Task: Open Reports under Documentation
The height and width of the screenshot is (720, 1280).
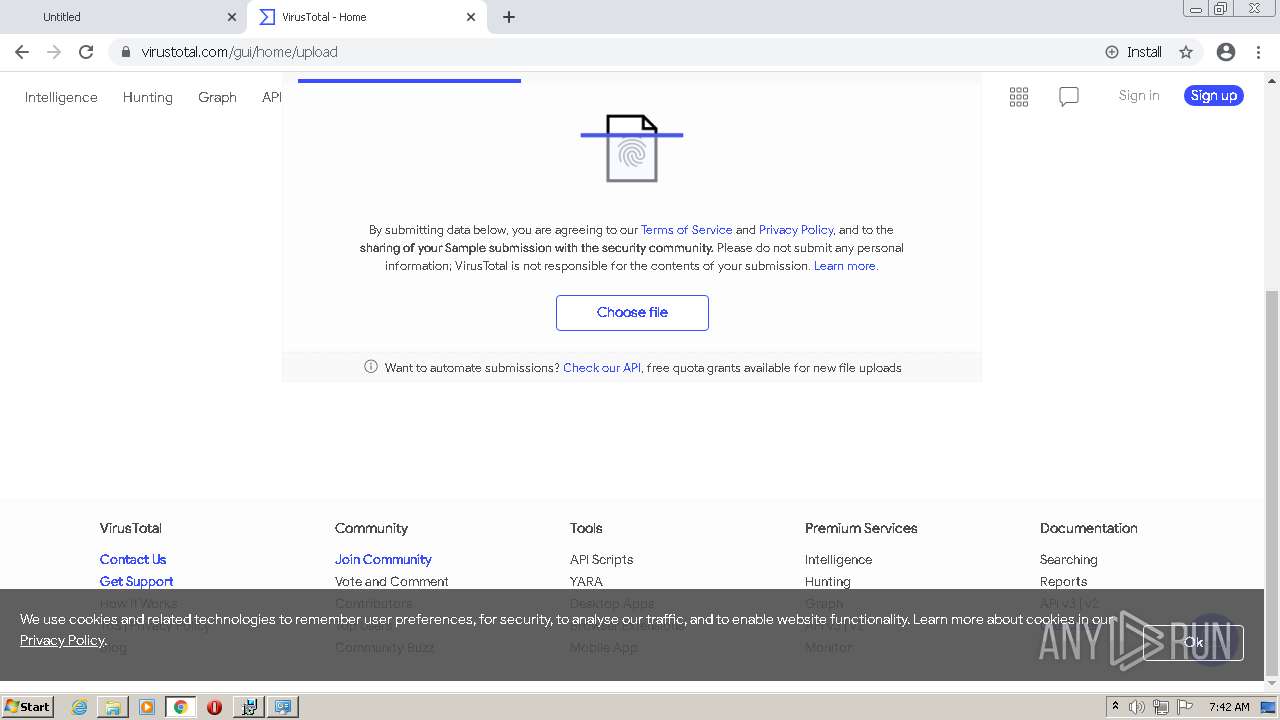Action: [x=1063, y=581]
